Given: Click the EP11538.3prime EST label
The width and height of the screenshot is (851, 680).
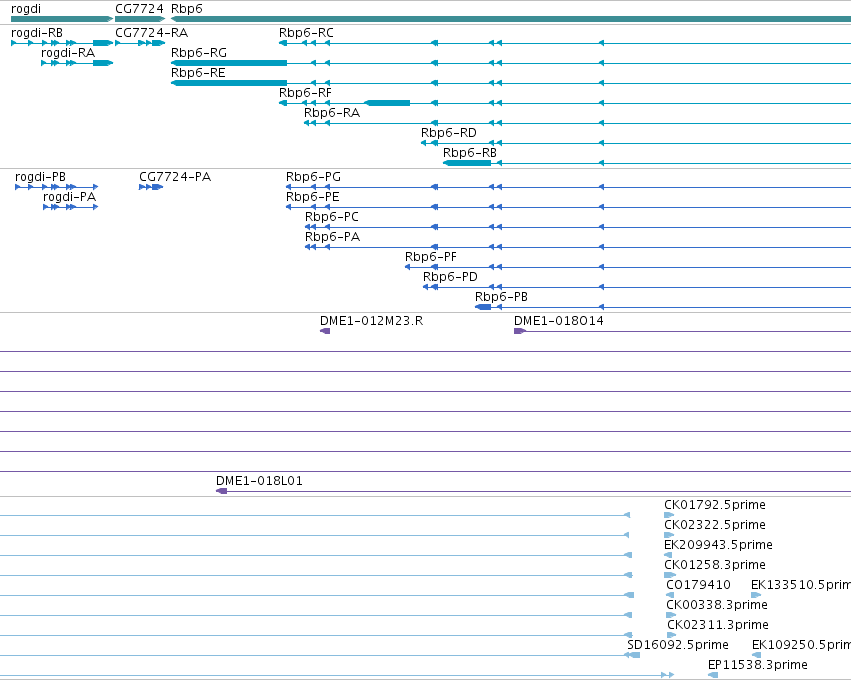Looking at the screenshot, I should (758, 665).
